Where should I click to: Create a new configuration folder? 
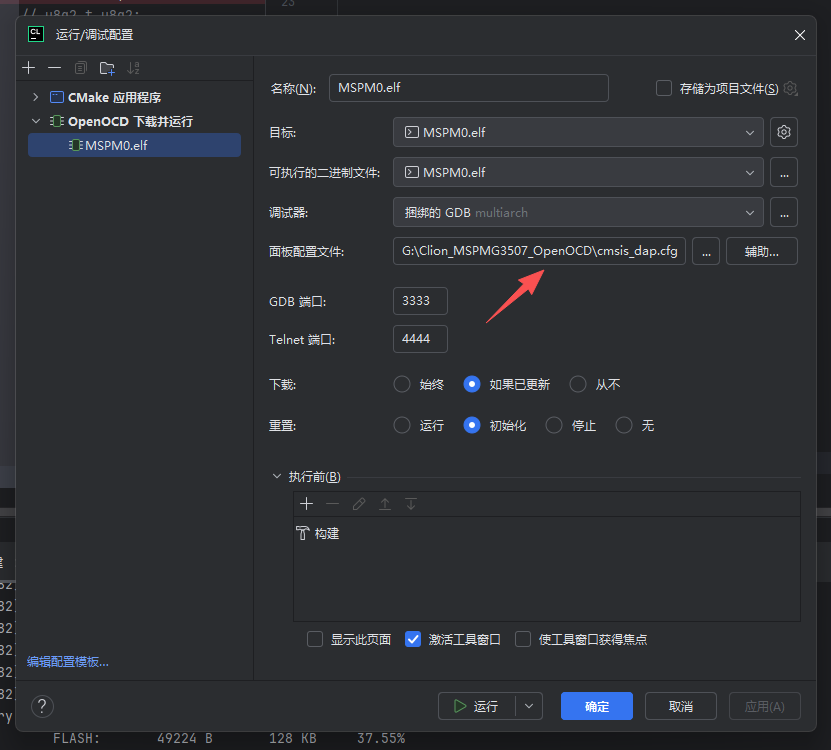[x=107, y=68]
